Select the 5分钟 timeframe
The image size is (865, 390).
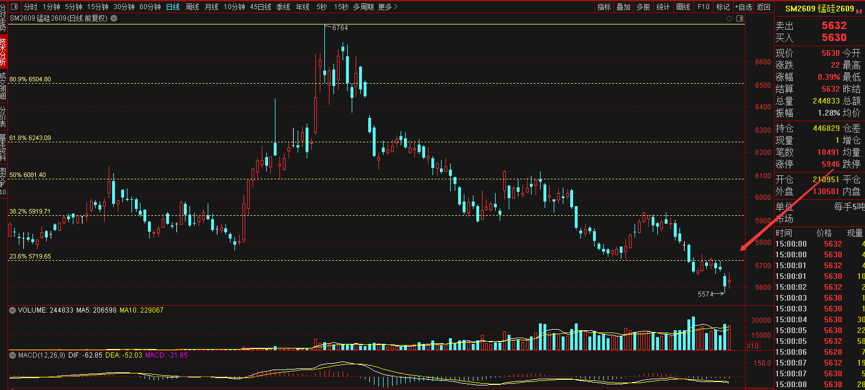pyautogui.click(x=73, y=7)
